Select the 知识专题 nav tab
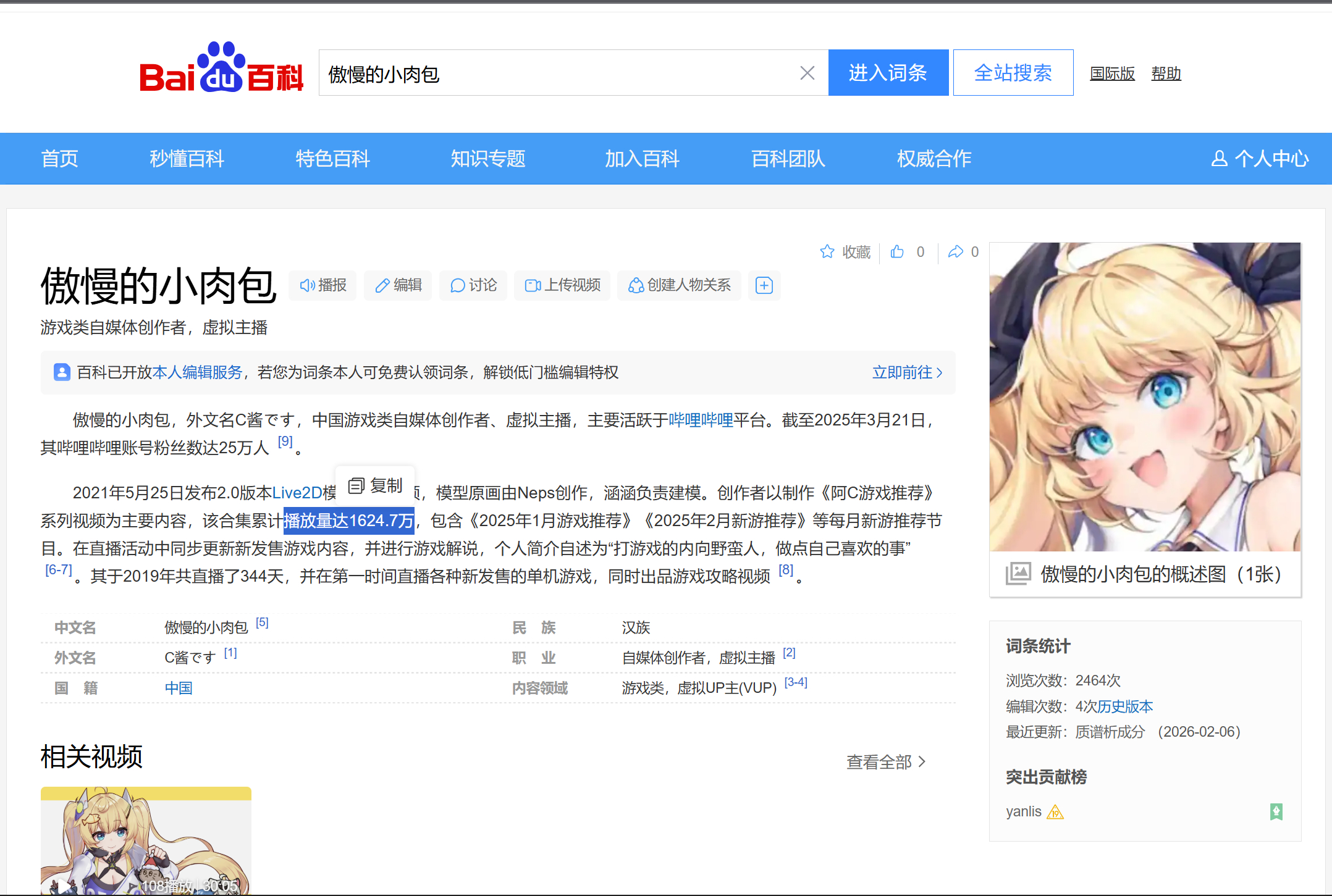The image size is (1332, 896). (x=487, y=159)
